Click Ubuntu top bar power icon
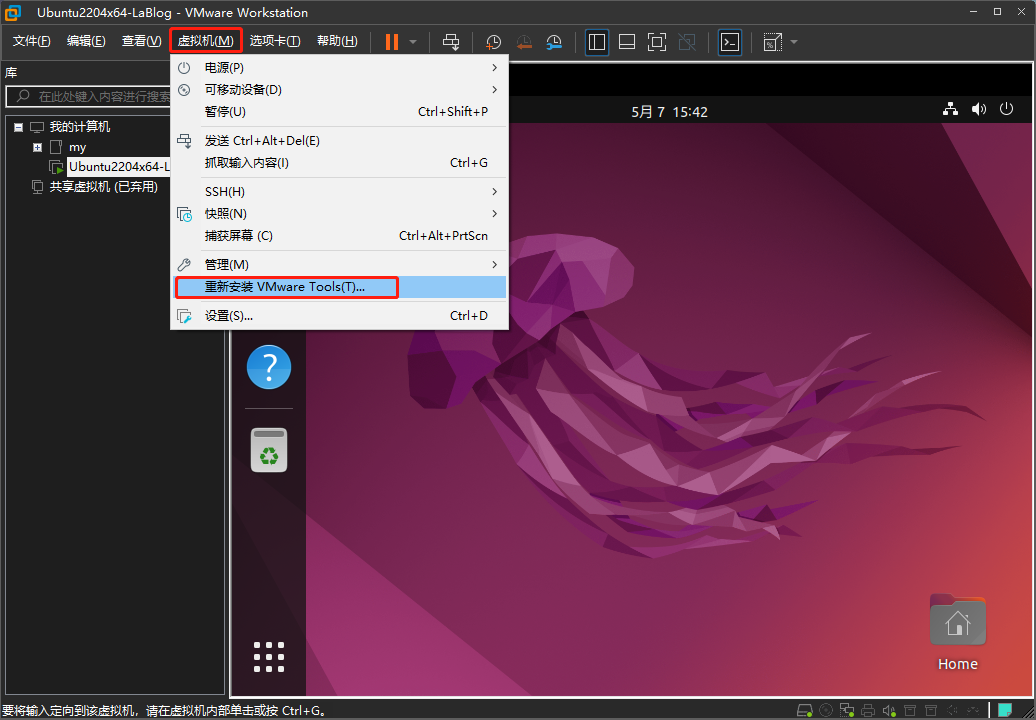 1006,109
